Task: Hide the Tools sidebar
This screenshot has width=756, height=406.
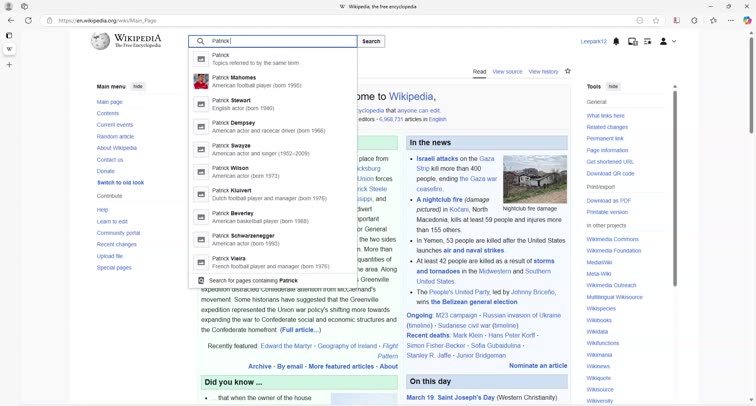Action: [613, 86]
